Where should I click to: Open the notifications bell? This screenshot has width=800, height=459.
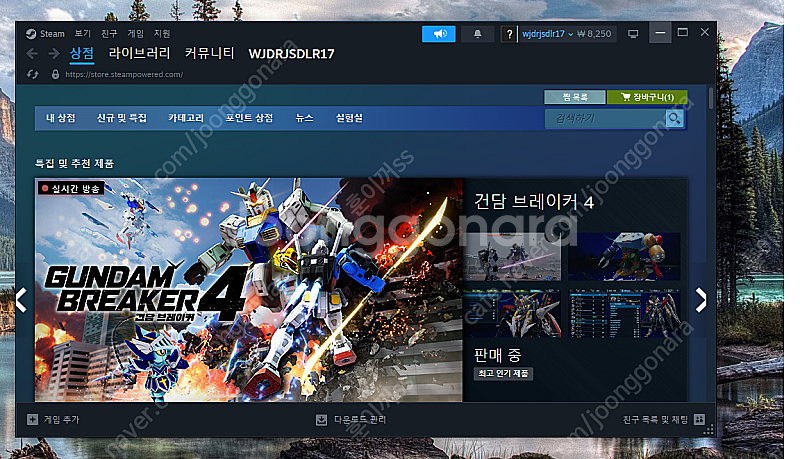[478, 34]
